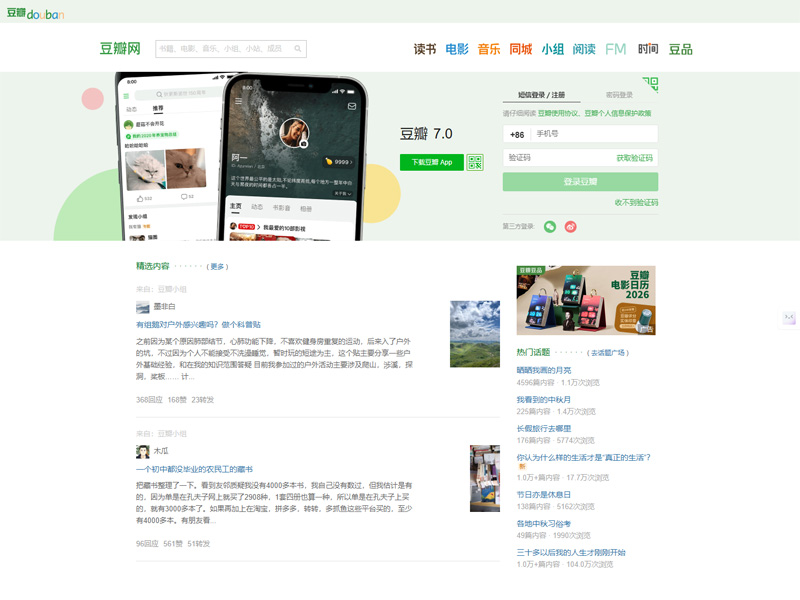Click 墨非白 user avatar icon
The image size is (800, 600).
click(x=143, y=307)
